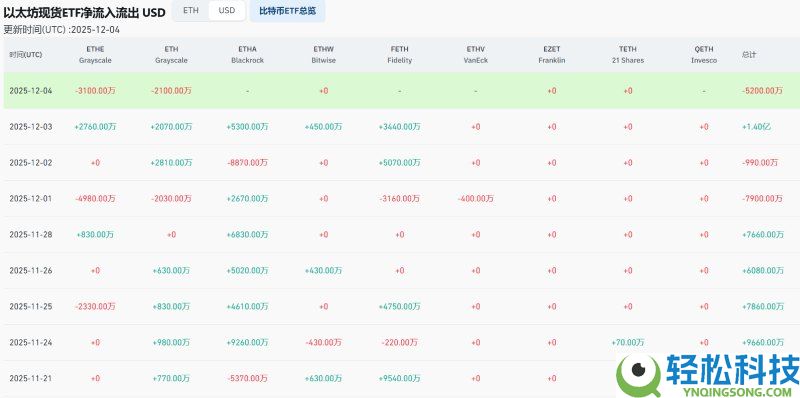
Task: Click the ETHA Blackrock column header
Action: (247, 55)
